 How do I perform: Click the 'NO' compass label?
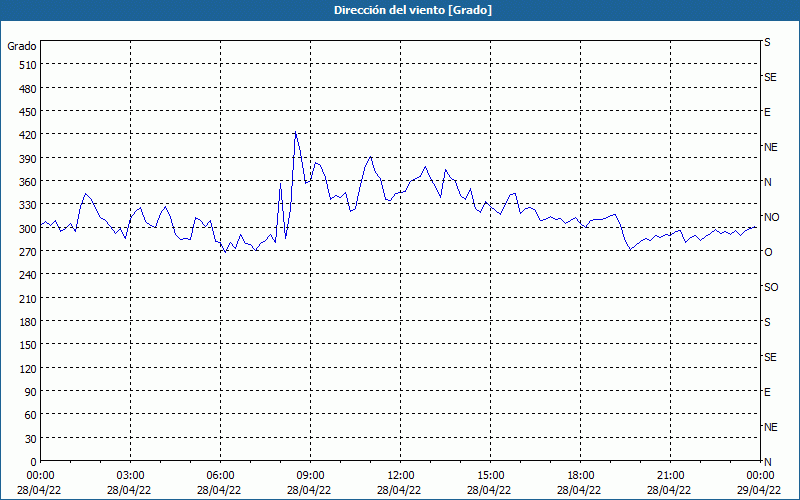click(x=771, y=217)
